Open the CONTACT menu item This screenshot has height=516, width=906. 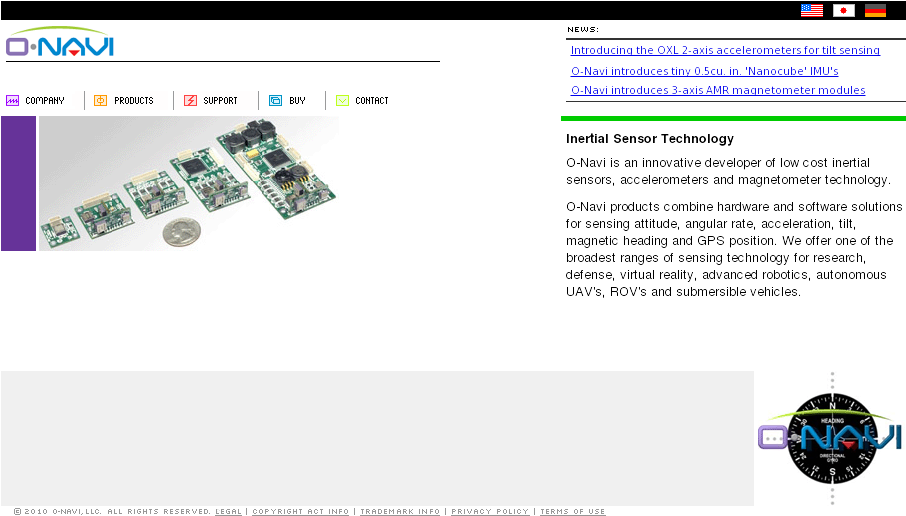click(x=372, y=101)
